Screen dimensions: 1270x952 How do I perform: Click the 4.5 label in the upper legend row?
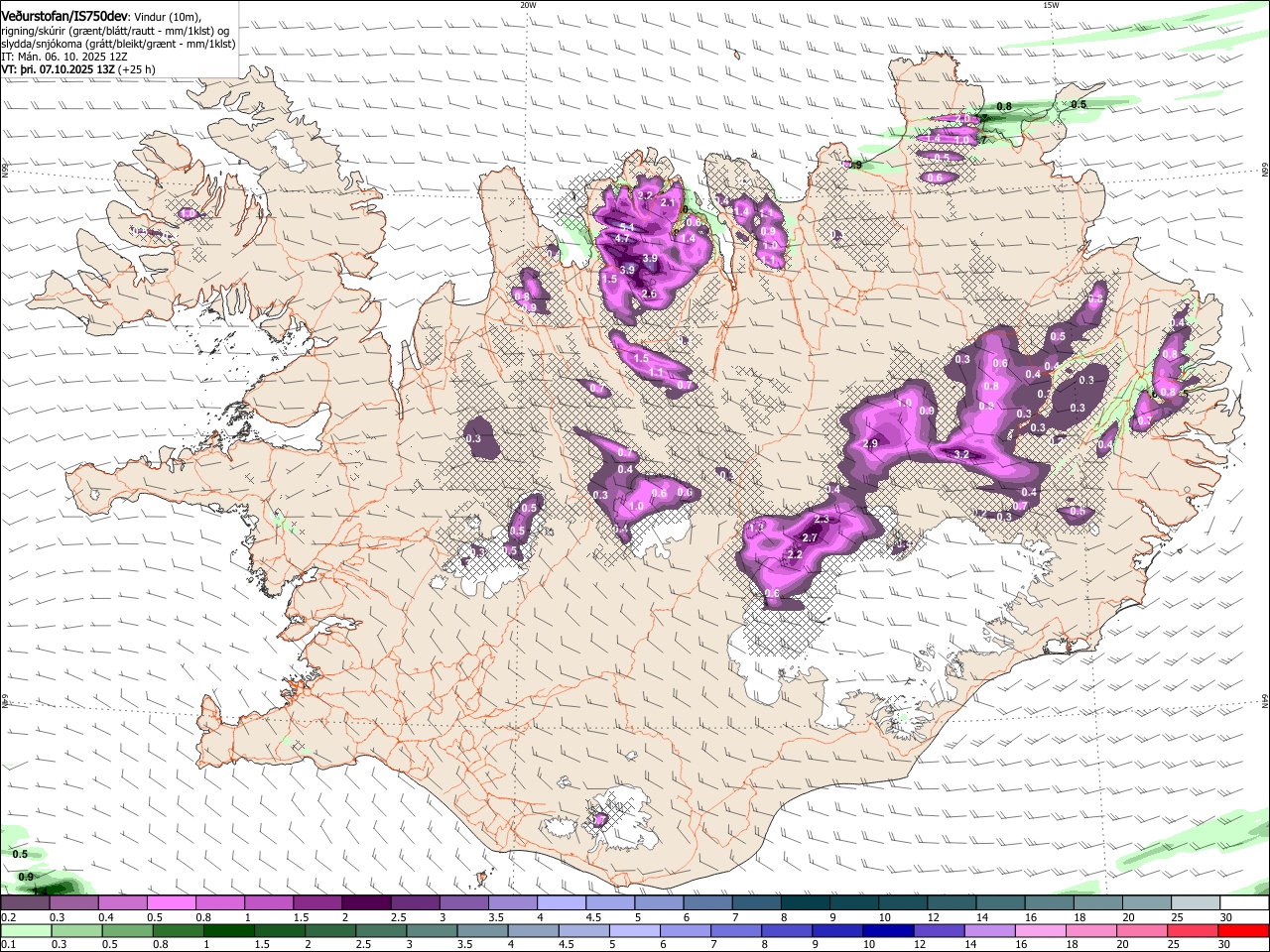coord(593,917)
